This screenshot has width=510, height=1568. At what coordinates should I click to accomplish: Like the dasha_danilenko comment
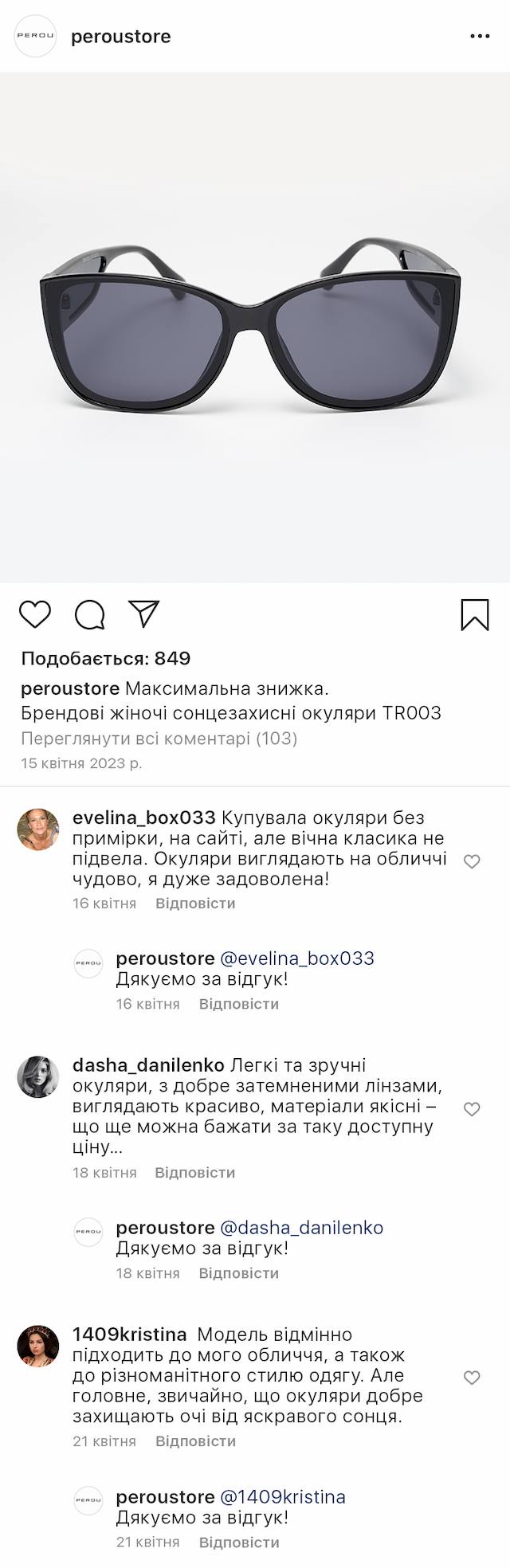(472, 1109)
